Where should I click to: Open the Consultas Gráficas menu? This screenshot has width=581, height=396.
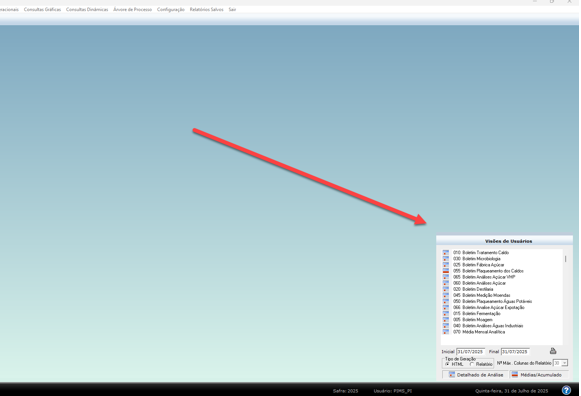tap(42, 10)
